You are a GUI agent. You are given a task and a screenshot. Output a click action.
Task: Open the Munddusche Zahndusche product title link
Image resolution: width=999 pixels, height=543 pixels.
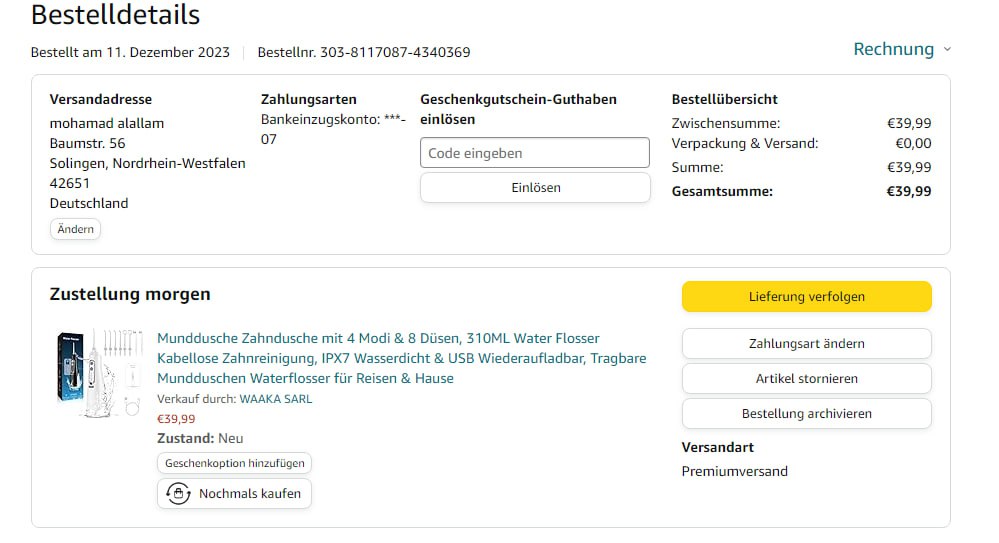click(x=401, y=358)
